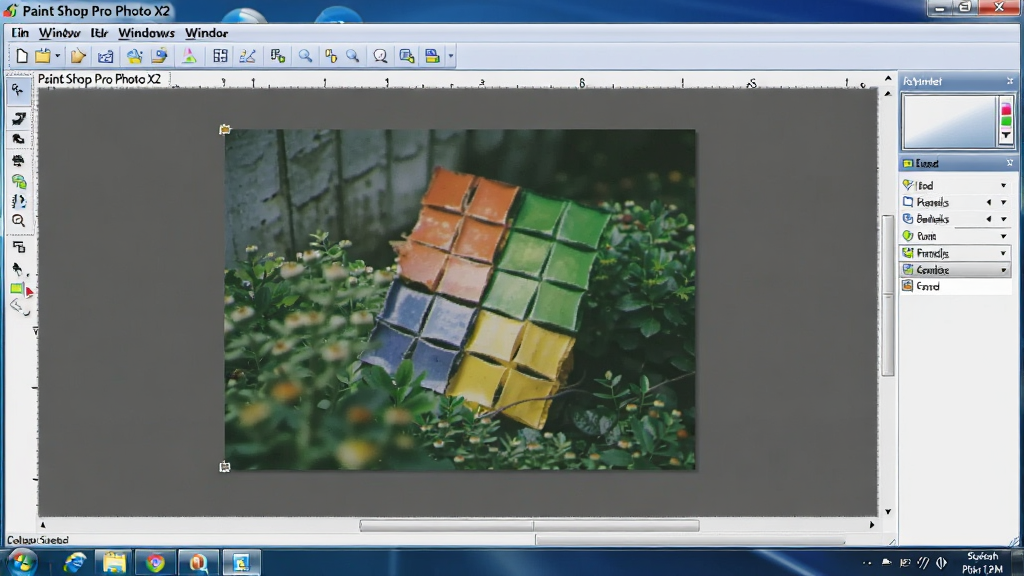Click the folder with blue disk icon
Image resolution: width=1024 pixels, height=576 pixels.
click(159, 56)
